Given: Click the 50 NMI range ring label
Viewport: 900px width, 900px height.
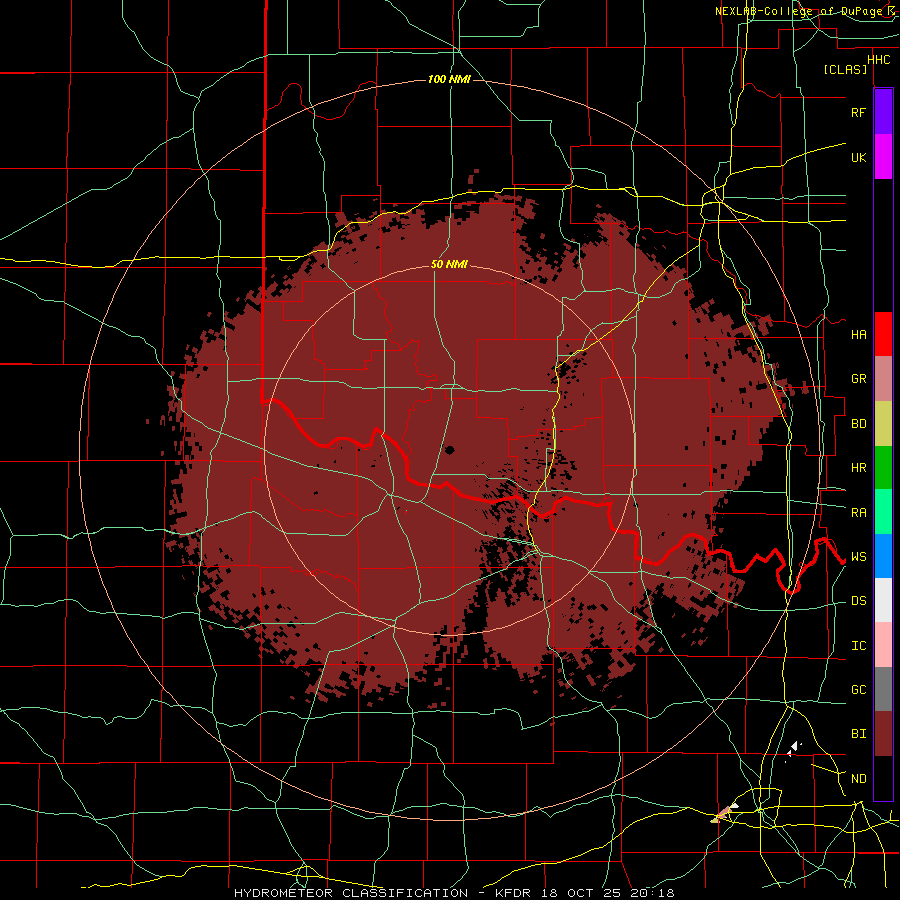Looking at the screenshot, I should click(x=449, y=264).
